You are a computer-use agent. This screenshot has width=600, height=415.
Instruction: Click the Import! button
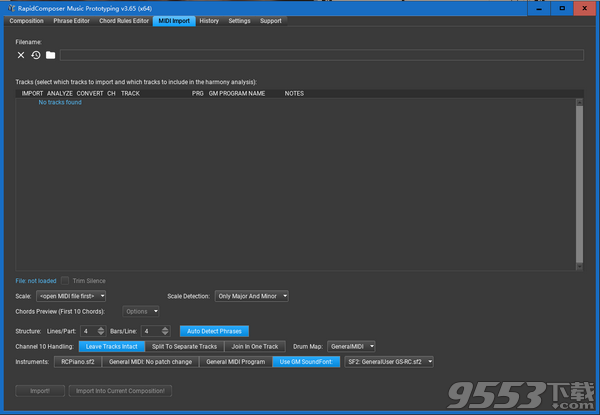click(40, 391)
